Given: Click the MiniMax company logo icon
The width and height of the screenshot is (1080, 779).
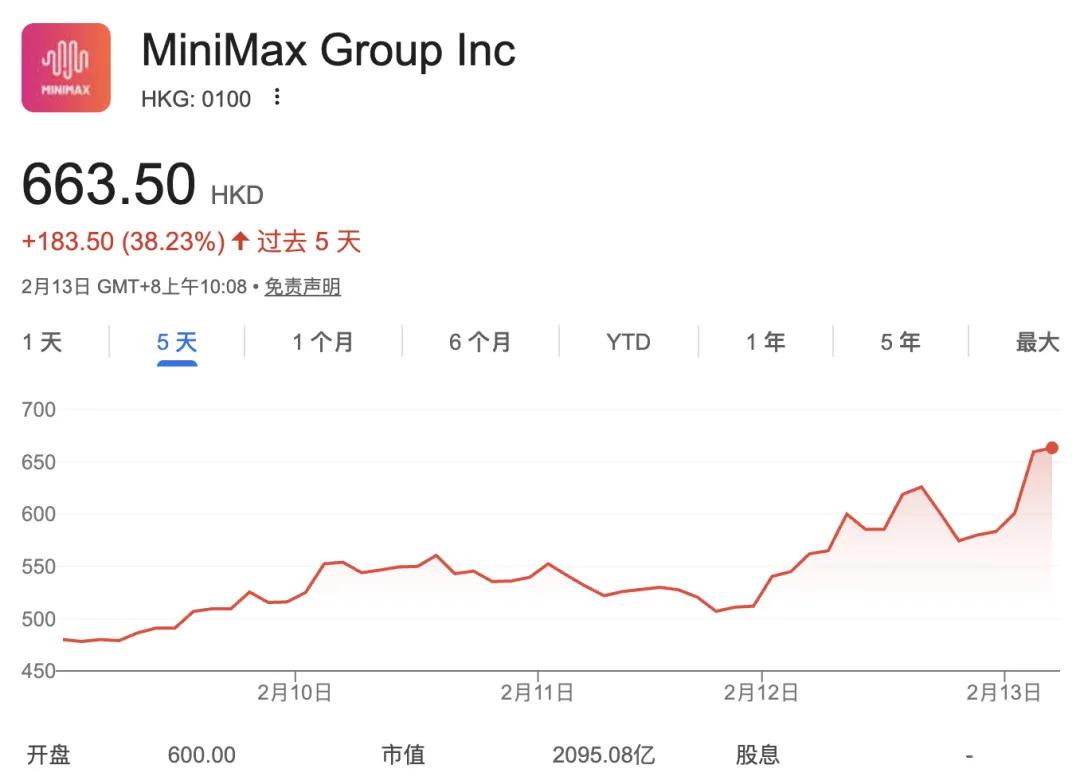Looking at the screenshot, I should pos(66,68).
